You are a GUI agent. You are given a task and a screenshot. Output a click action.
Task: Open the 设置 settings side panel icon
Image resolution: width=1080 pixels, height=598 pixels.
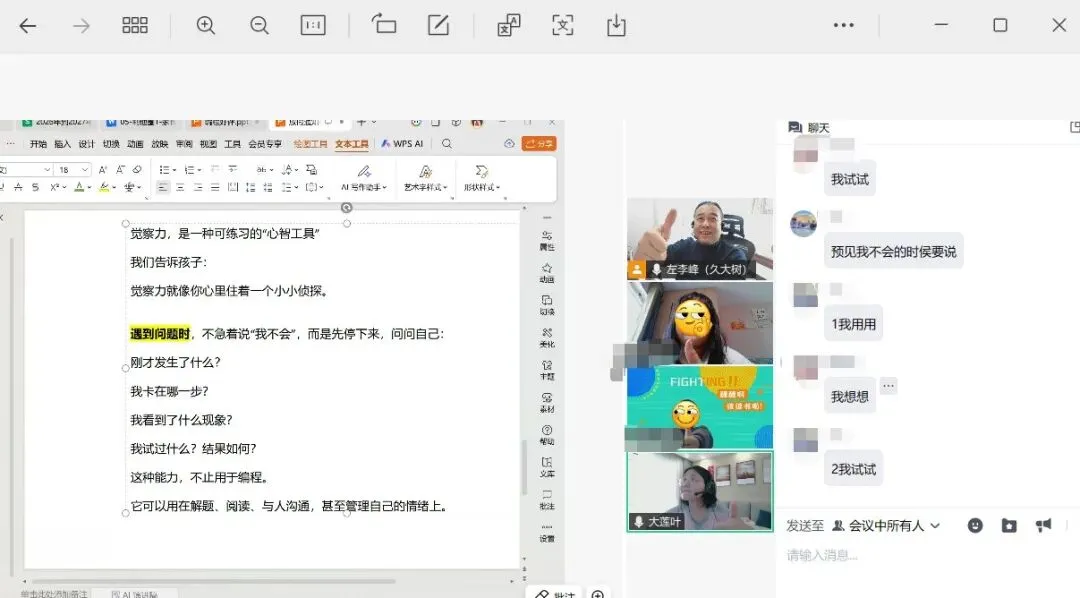click(547, 532)
